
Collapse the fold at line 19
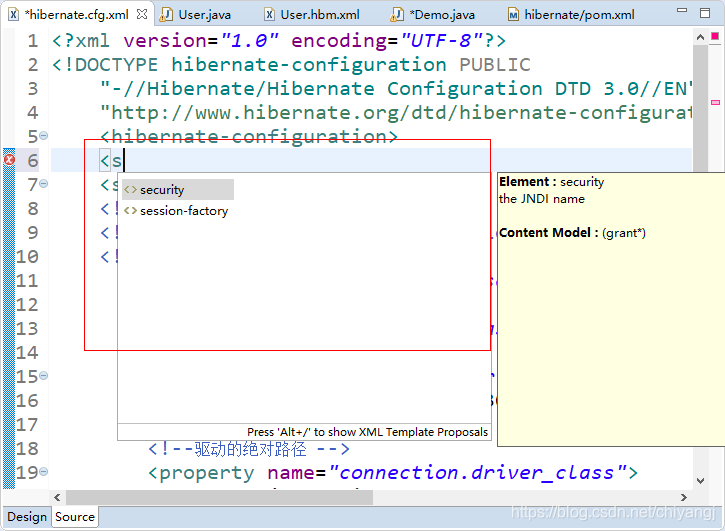point(43,472)
